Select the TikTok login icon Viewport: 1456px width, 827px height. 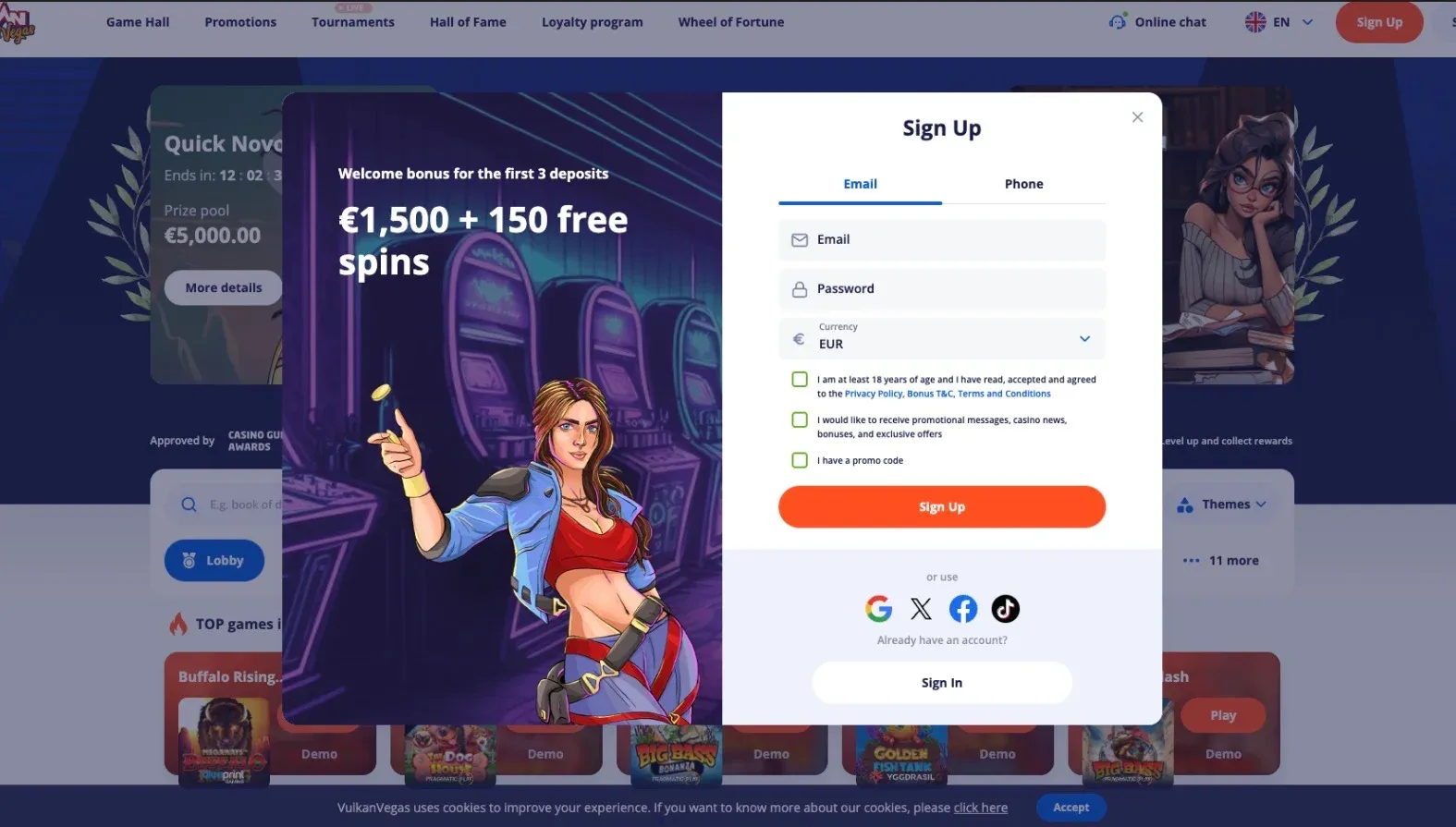point(1005,609)
